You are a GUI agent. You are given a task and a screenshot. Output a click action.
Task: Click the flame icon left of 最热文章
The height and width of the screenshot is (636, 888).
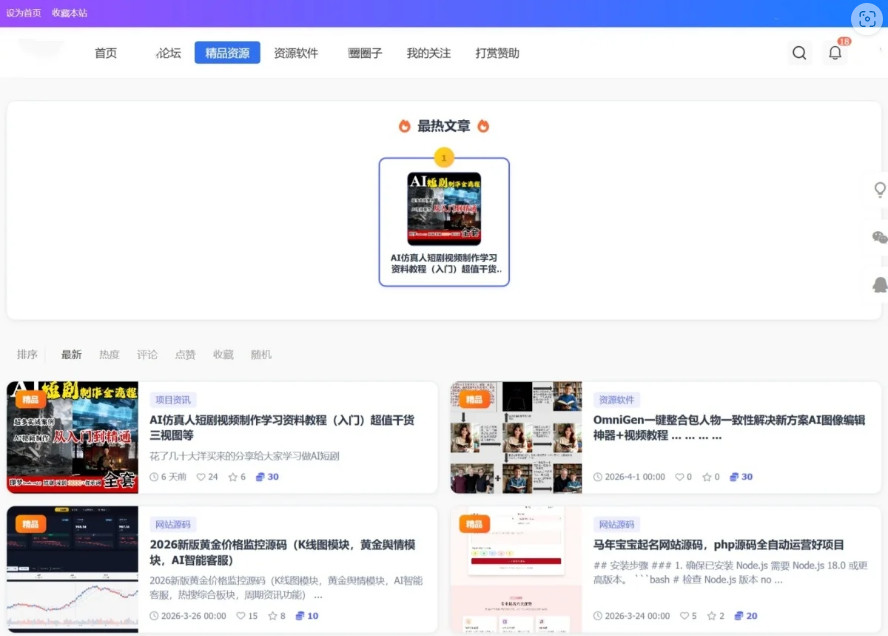coord(404,126)
